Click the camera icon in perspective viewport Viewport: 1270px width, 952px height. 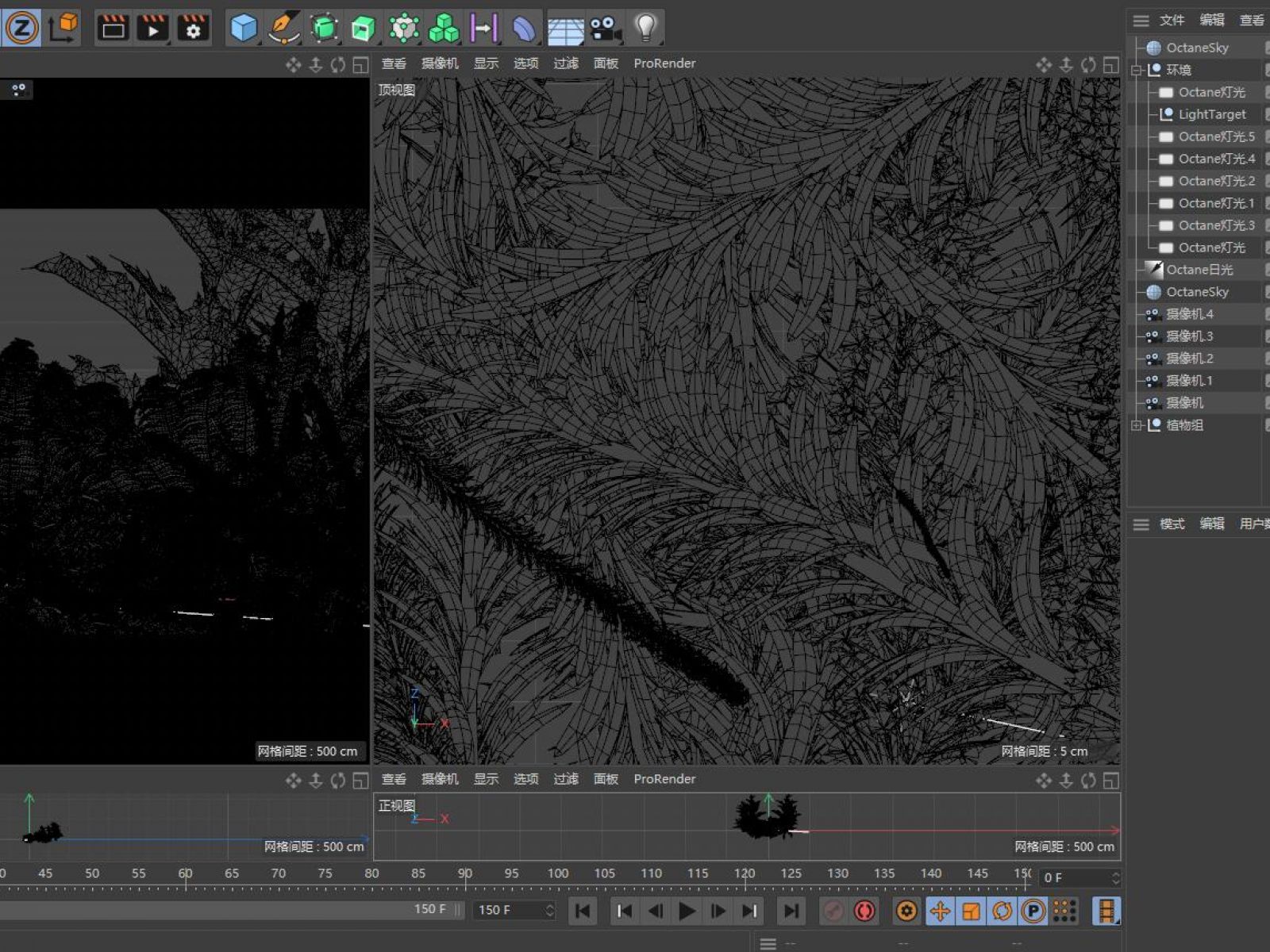point(18,90)
